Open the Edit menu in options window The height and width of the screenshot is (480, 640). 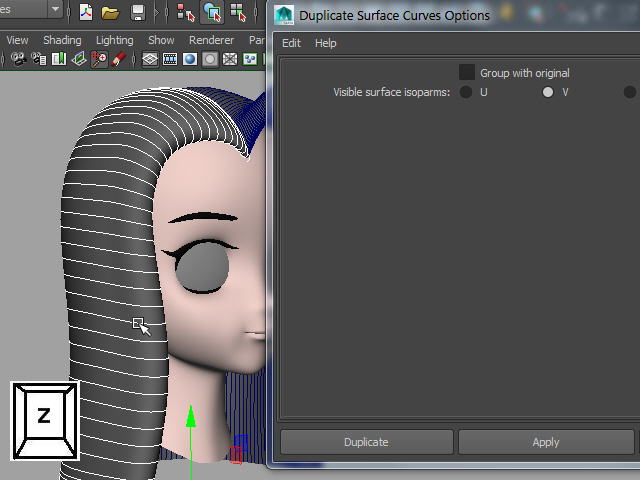pos(291,43)
